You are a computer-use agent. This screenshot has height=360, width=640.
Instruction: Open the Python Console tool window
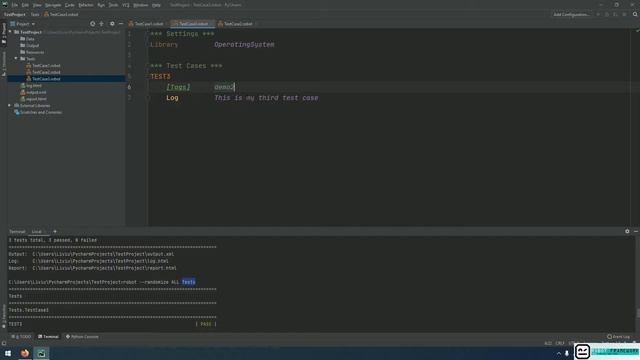[82, 337]
